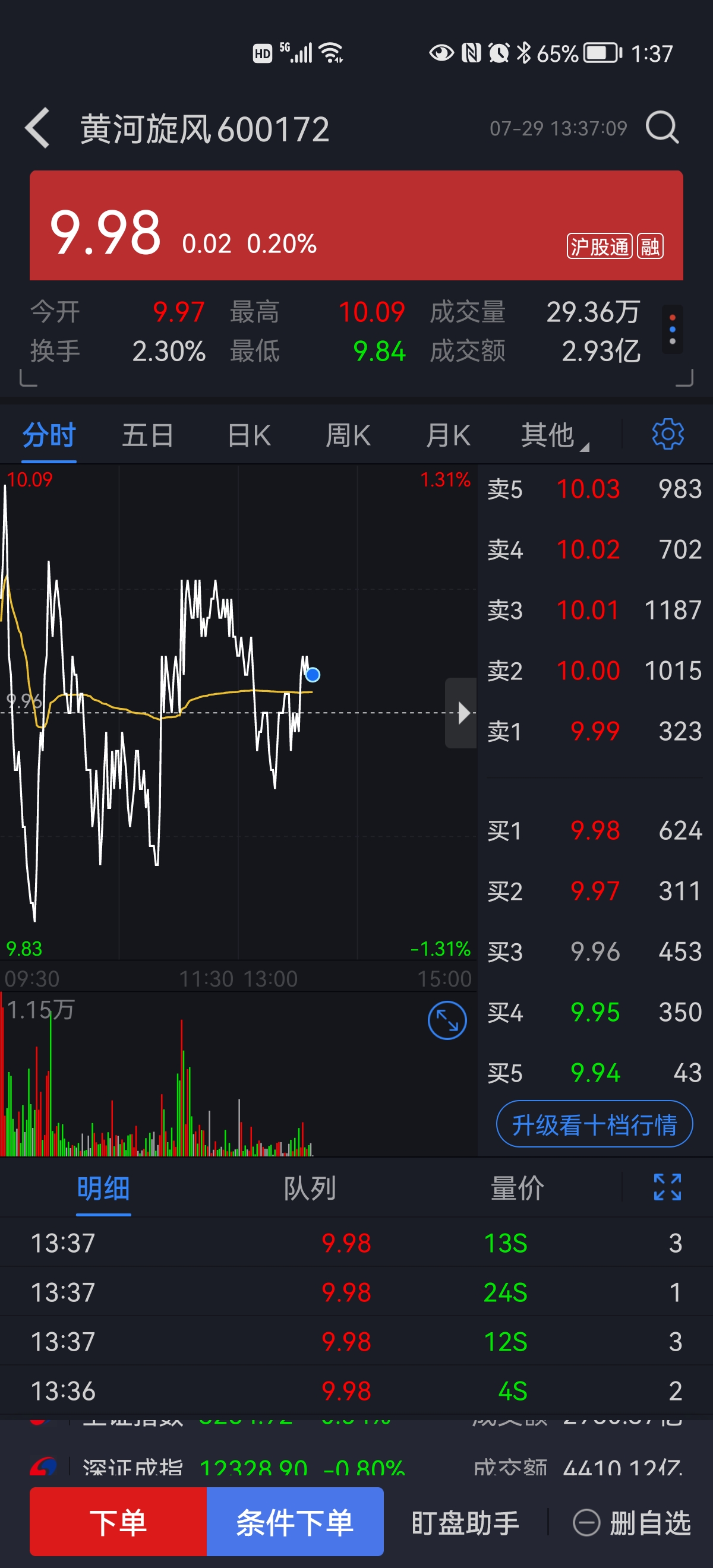Expand trade details fullscreen icon

[667, 1187]
